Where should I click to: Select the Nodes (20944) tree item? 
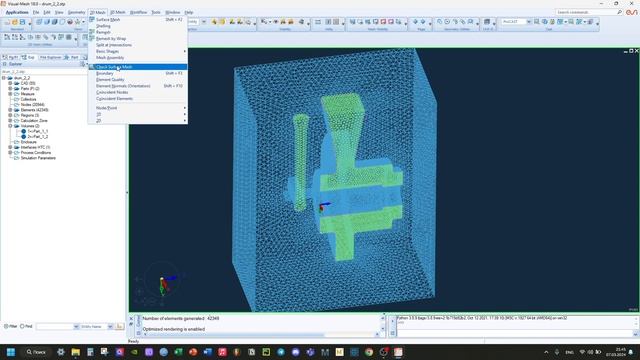pyautogui.click(x=32, y=104)
